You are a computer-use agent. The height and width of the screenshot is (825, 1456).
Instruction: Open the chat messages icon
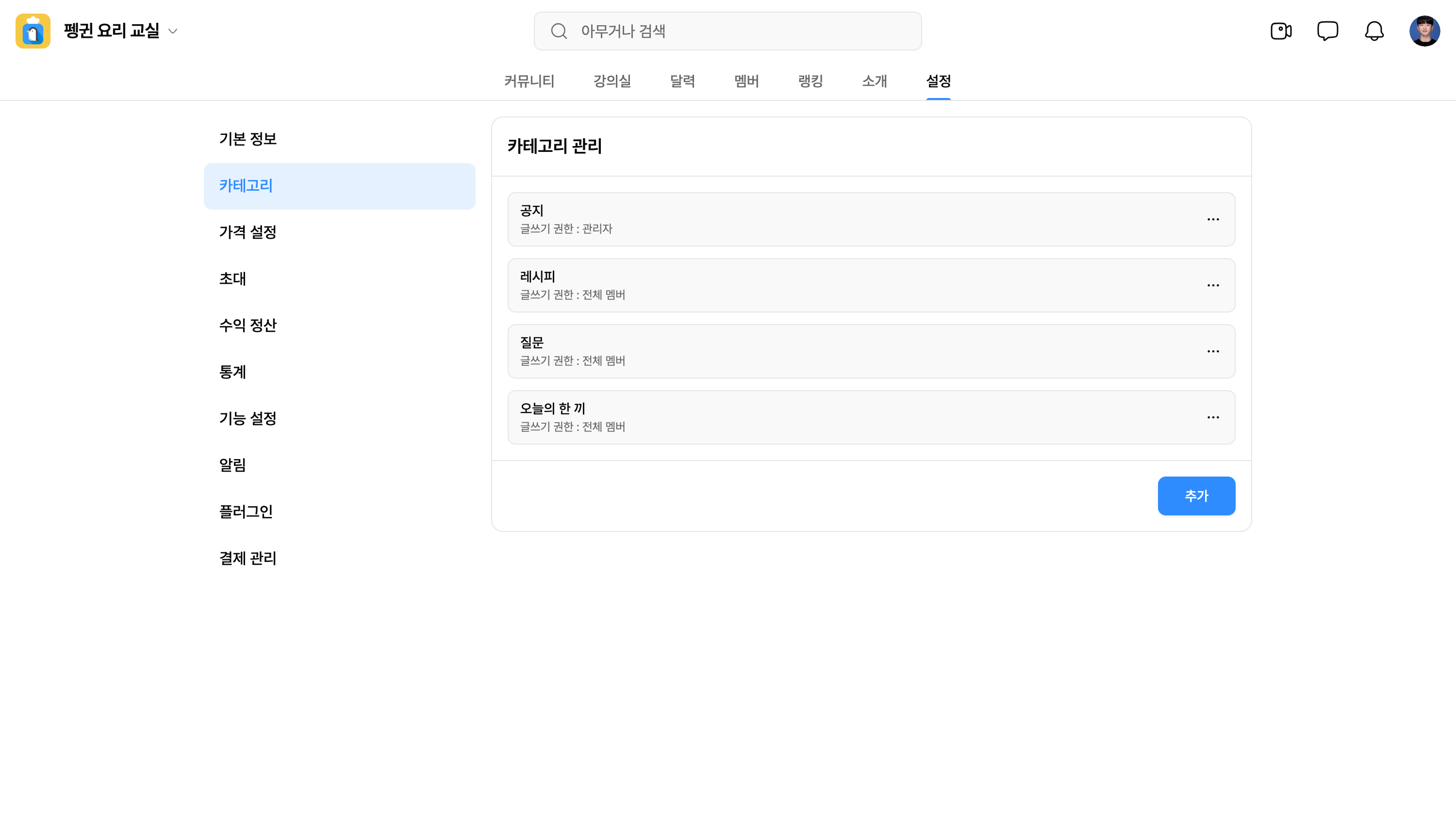(x=1327, y=31)
